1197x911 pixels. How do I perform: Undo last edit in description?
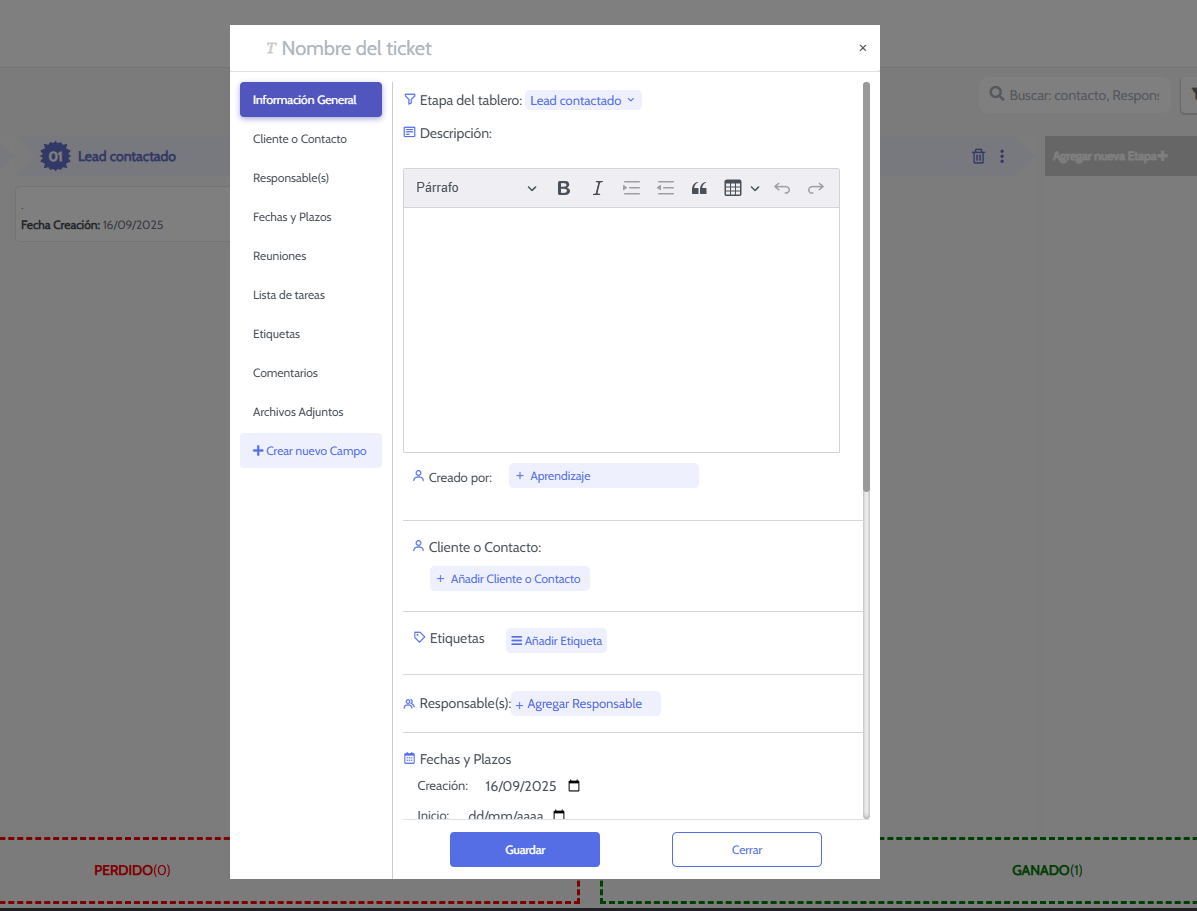(x=782, y=188)
